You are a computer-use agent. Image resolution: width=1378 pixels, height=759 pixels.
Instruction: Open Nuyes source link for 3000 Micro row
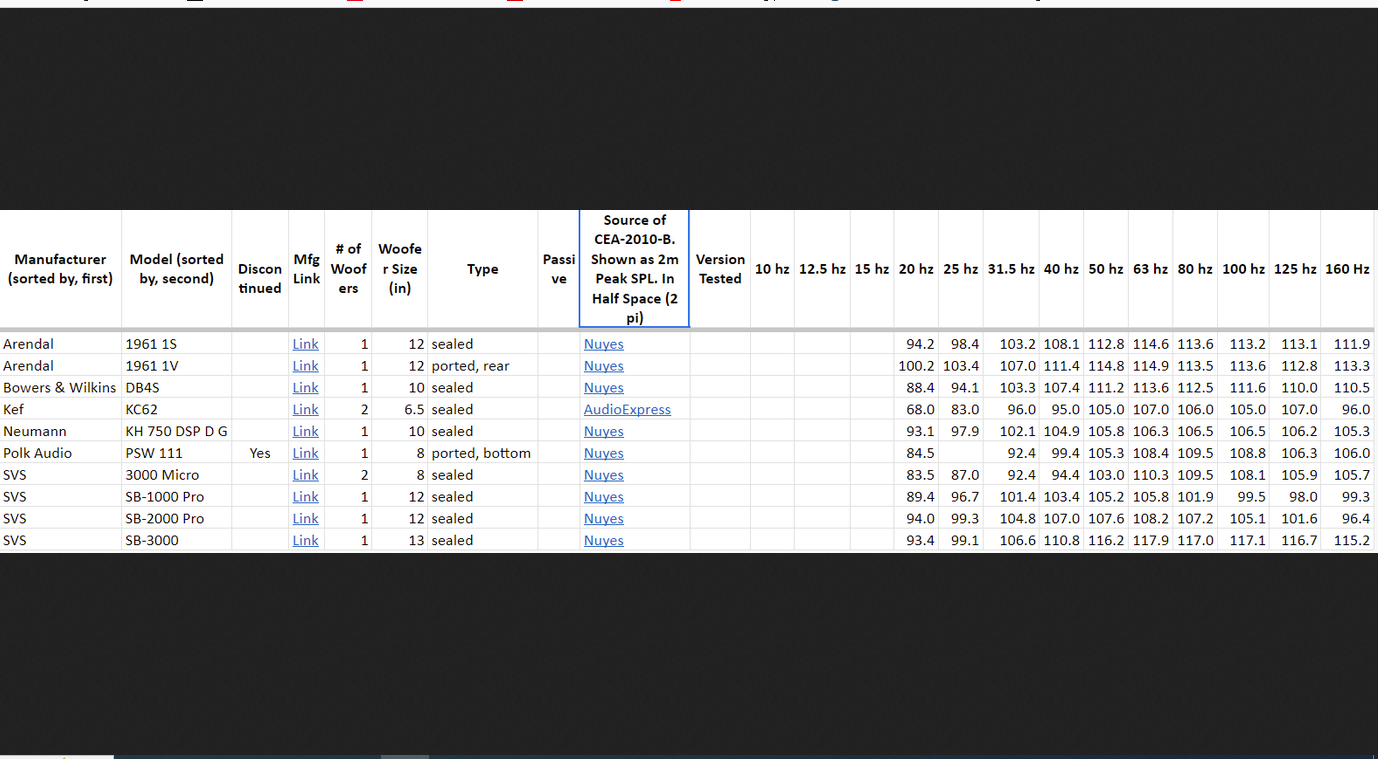[x=603, y=475]
